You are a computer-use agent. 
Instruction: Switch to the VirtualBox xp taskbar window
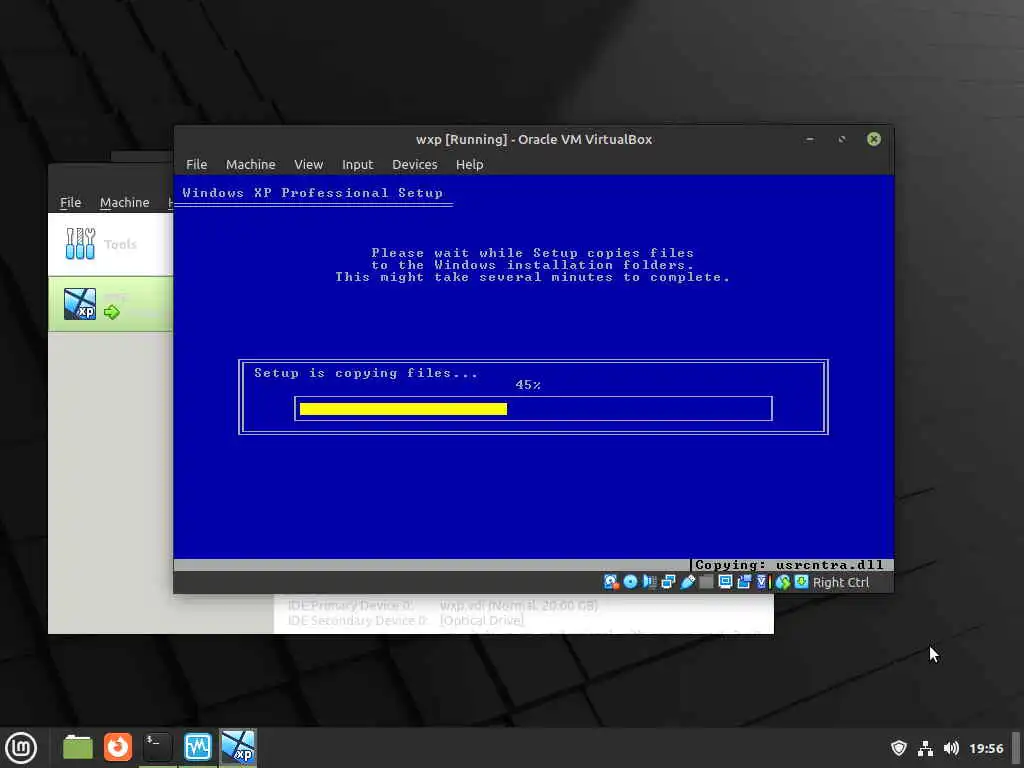coord(238,747)
